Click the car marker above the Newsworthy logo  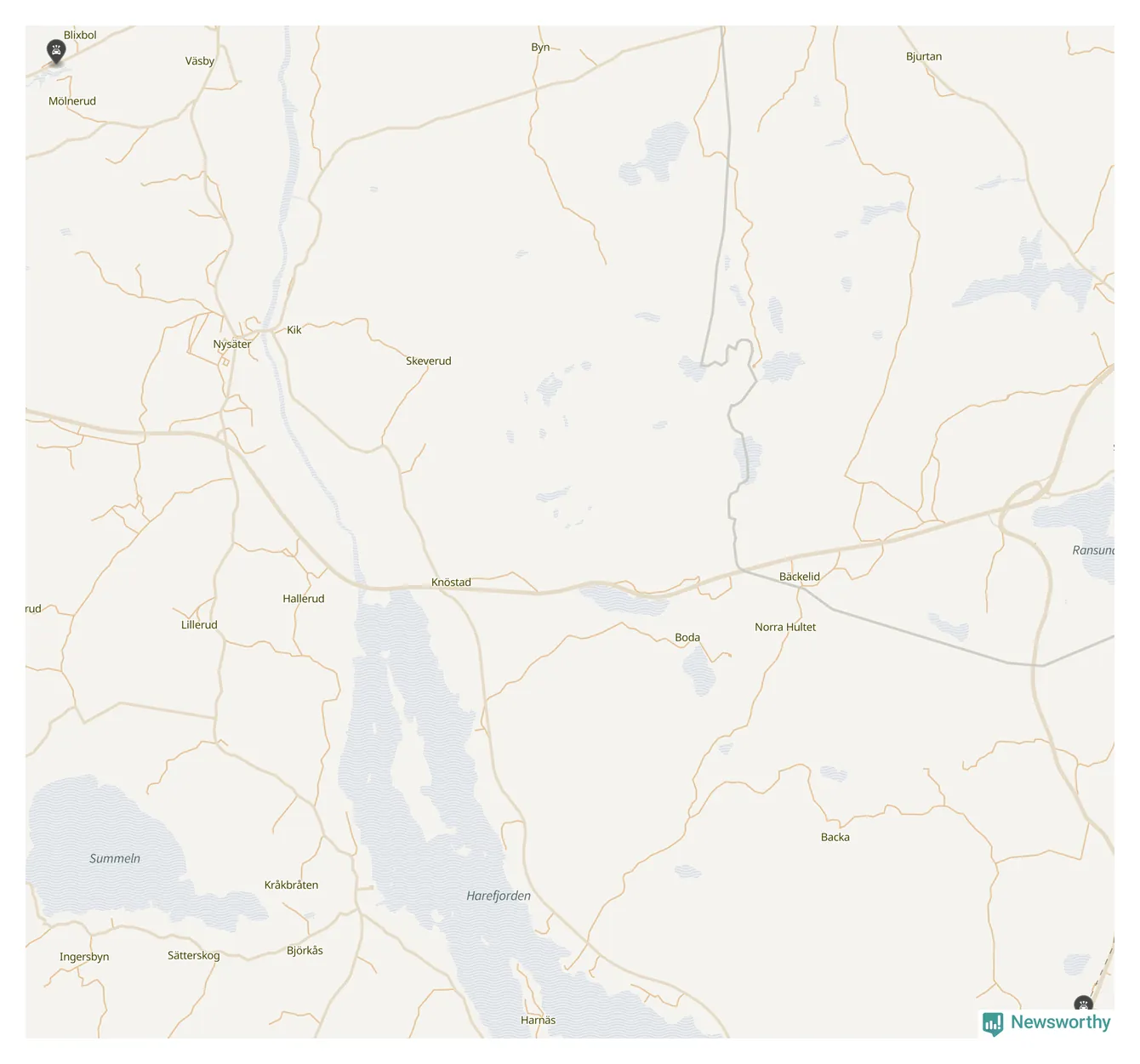1083,1004
